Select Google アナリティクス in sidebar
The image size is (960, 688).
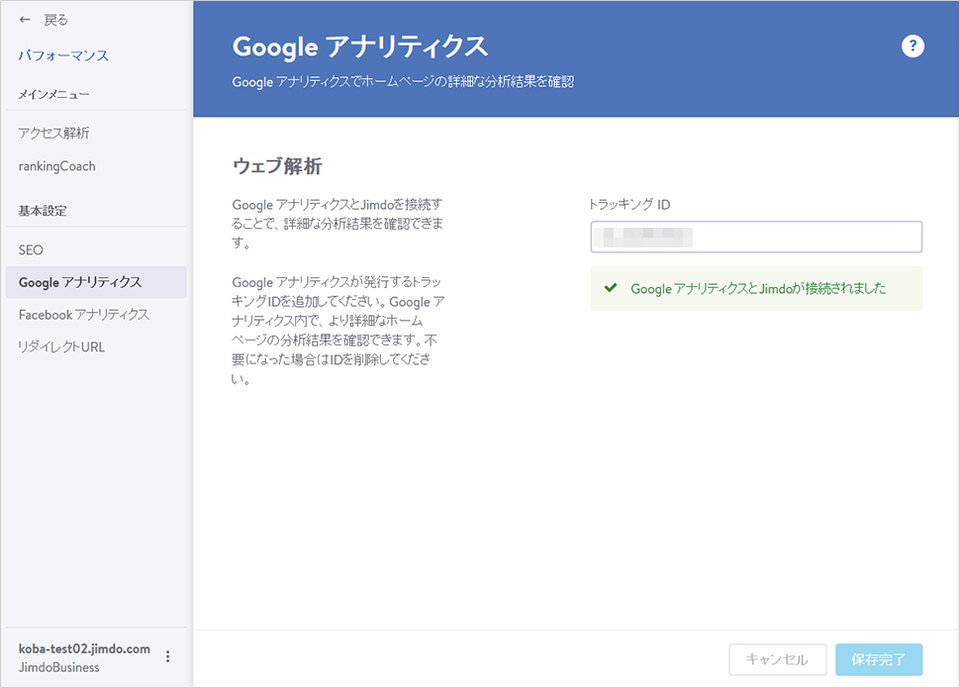click(96, 282)
